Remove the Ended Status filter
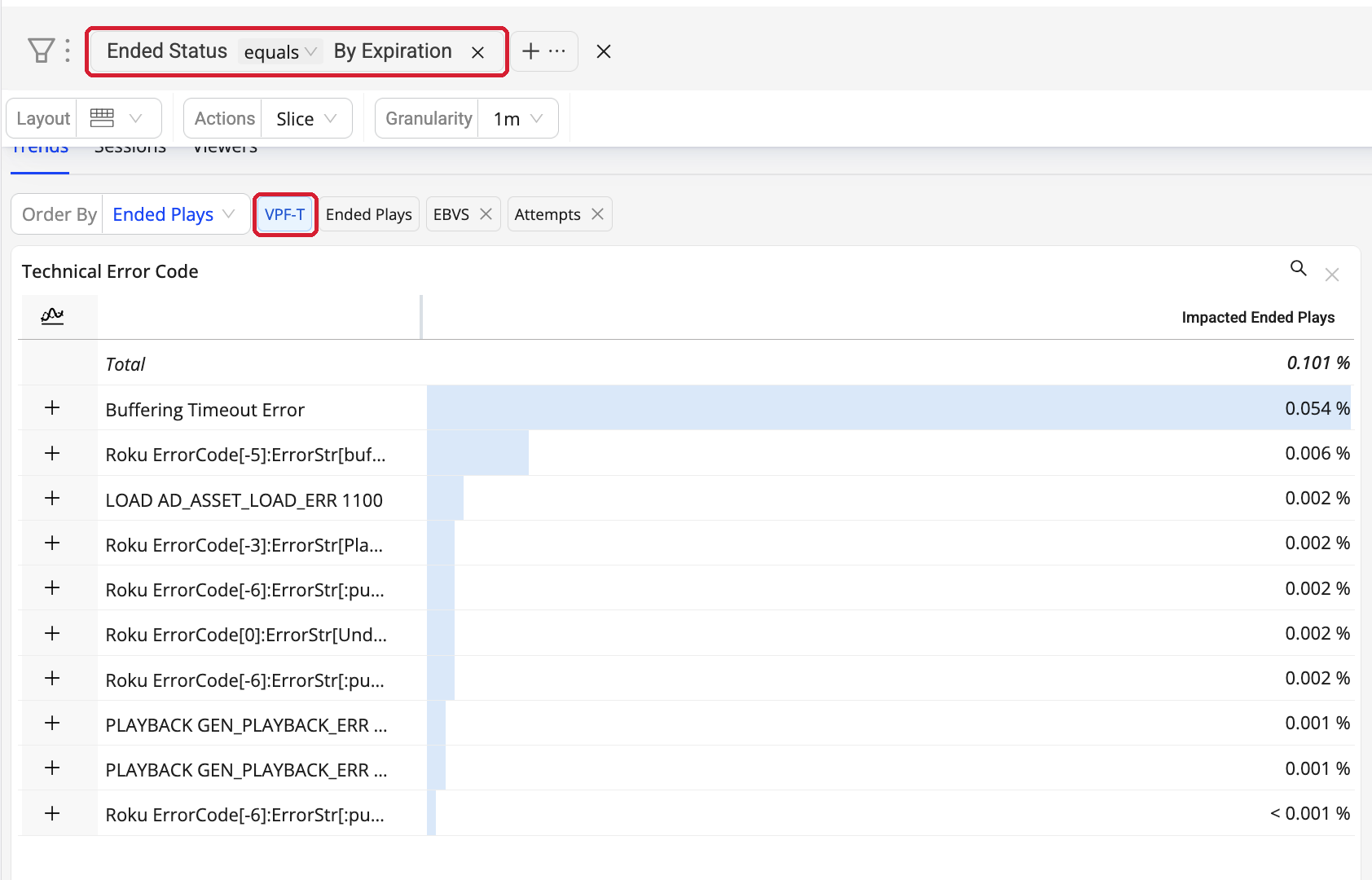Screen dimensions: 1372x880 [x=478, y=52]
